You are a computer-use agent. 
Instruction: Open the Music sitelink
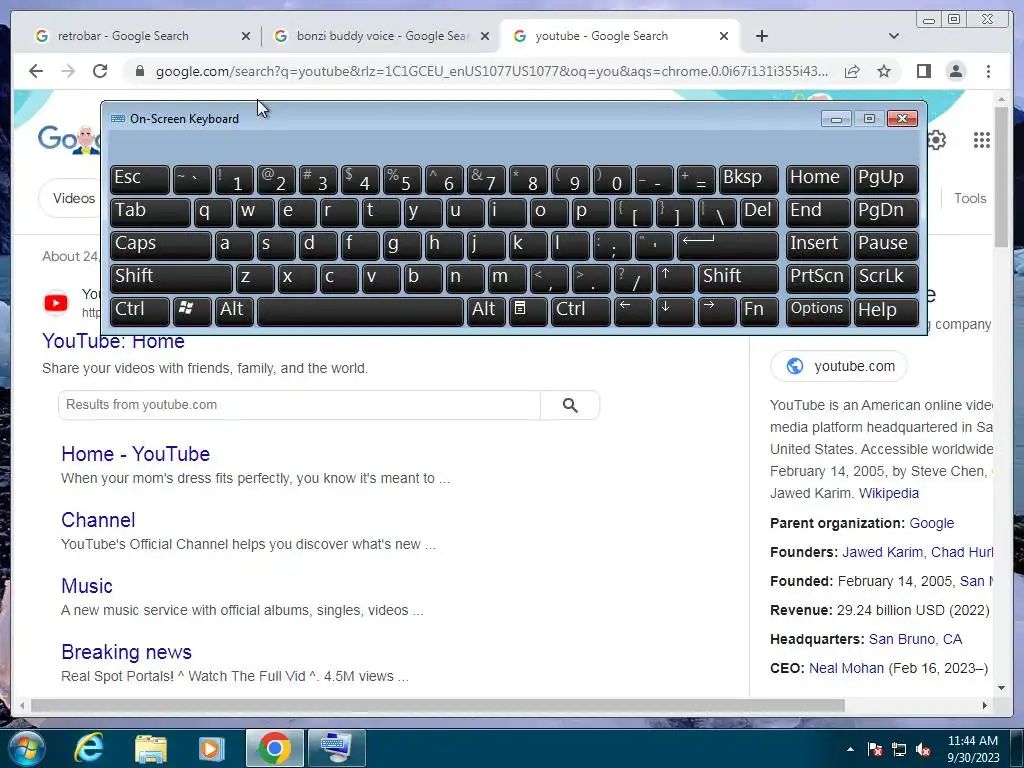(87, 586)
